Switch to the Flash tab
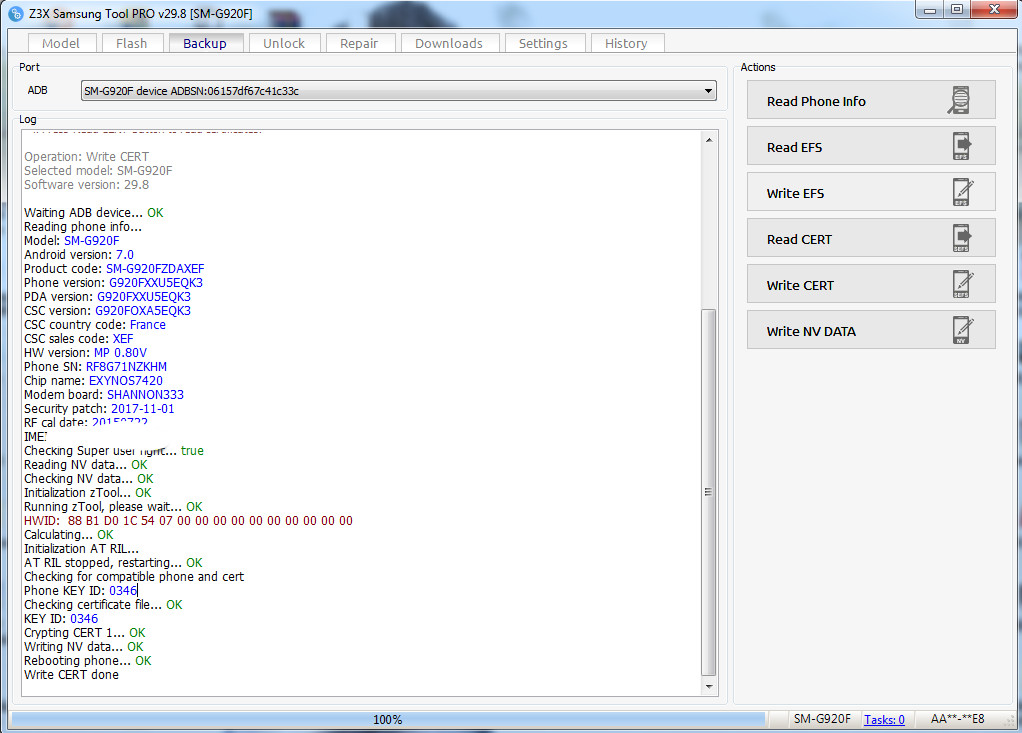 tap(131, 43)
